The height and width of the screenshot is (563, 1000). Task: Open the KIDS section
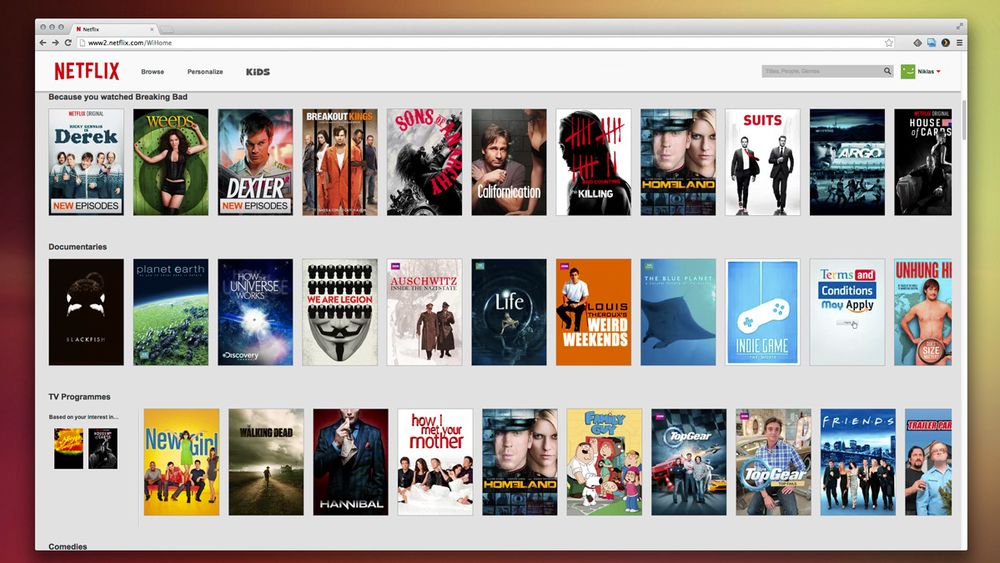(x=258, y=72)
